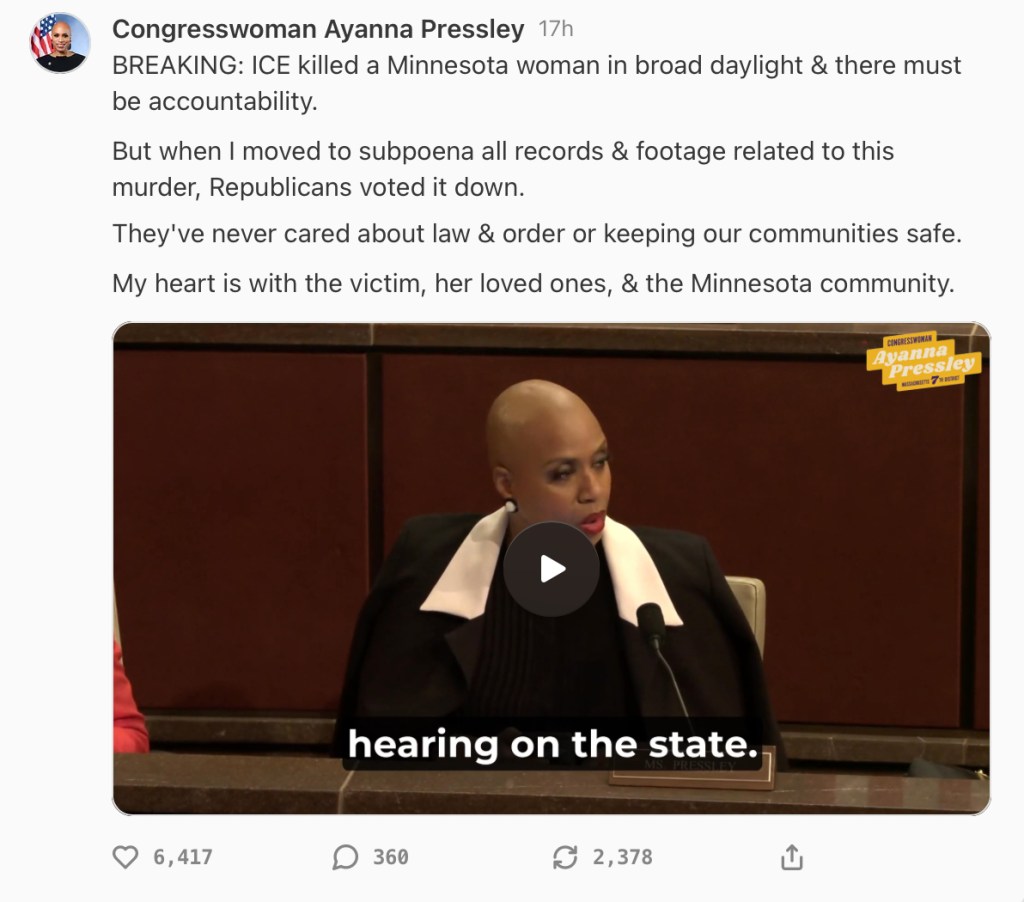Open replies via the comment bubble icon
The width and height of the screenshot is (1024, 902).
[x=345, y=857]
